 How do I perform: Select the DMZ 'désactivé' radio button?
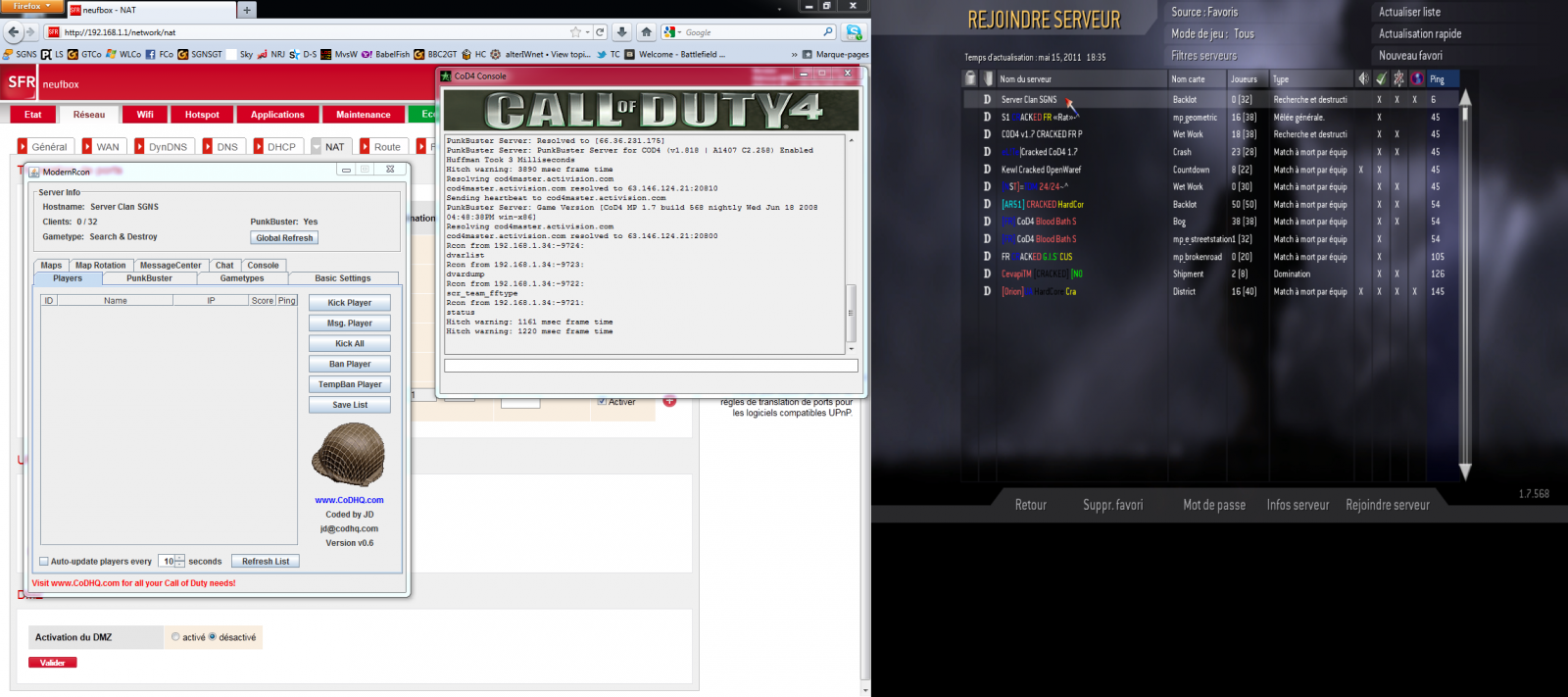pyautogui.click(x=212, y=637)
